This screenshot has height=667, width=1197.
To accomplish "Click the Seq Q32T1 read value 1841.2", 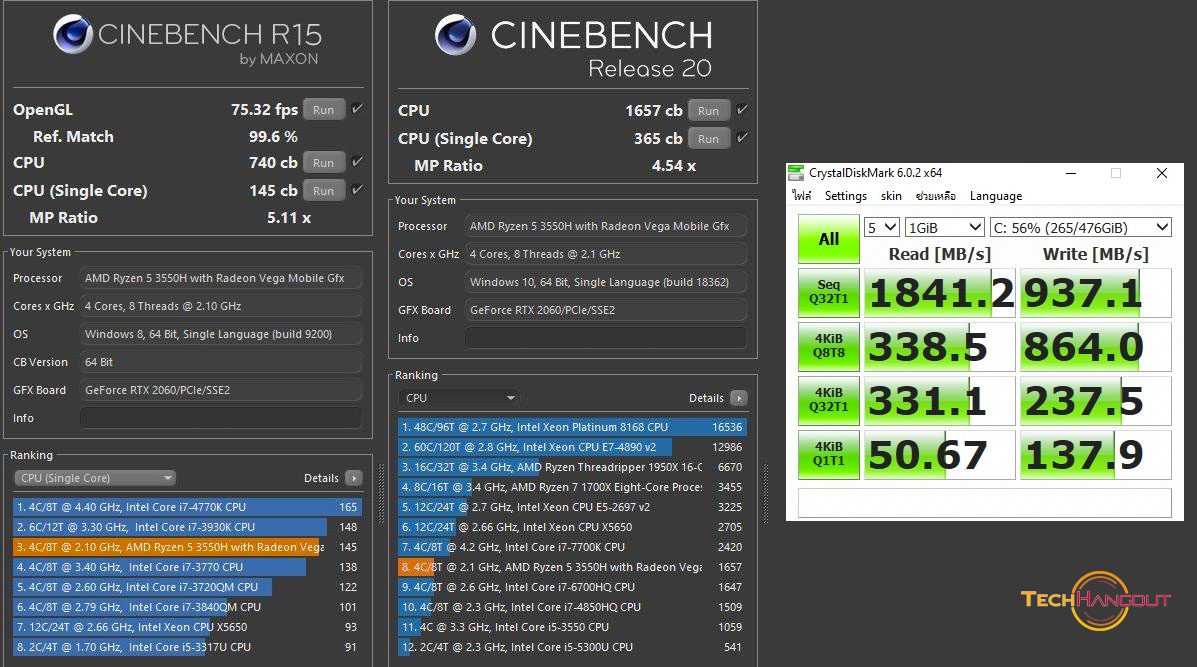I will (940, 293).
